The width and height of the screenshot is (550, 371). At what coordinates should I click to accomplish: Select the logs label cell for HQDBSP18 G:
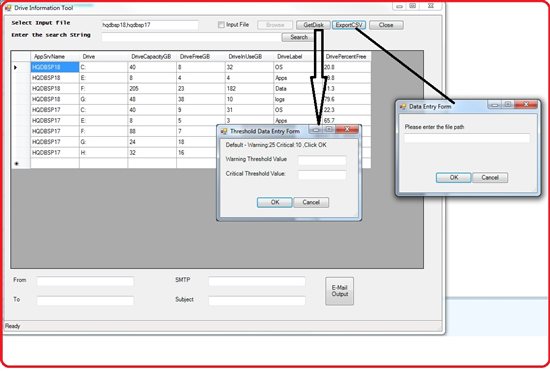tap(298, 99)
